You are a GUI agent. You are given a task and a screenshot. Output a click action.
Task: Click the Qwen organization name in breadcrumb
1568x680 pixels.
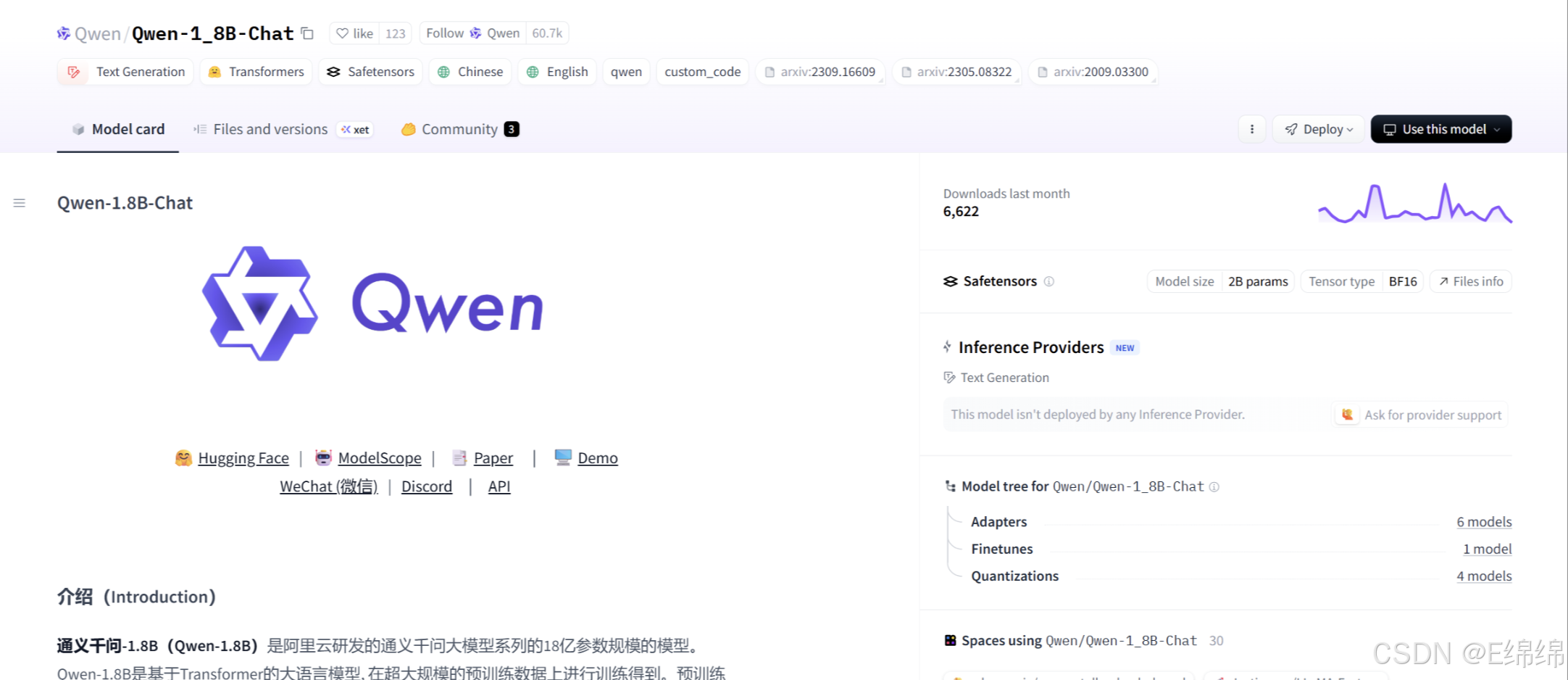(97, 34)
